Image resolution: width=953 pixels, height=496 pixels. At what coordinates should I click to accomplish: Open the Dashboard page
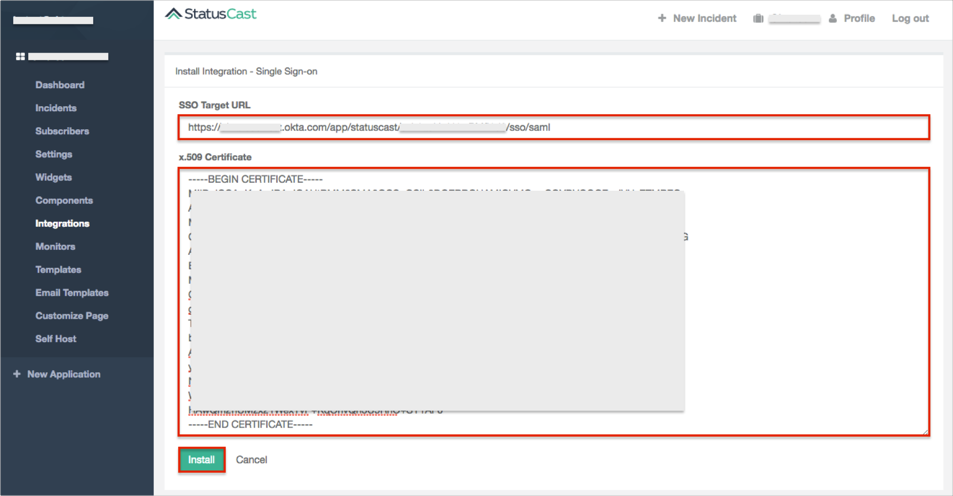coord(60,85)
